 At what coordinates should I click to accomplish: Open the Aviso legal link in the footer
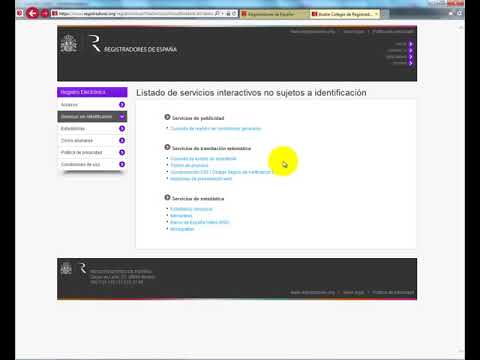354,292
